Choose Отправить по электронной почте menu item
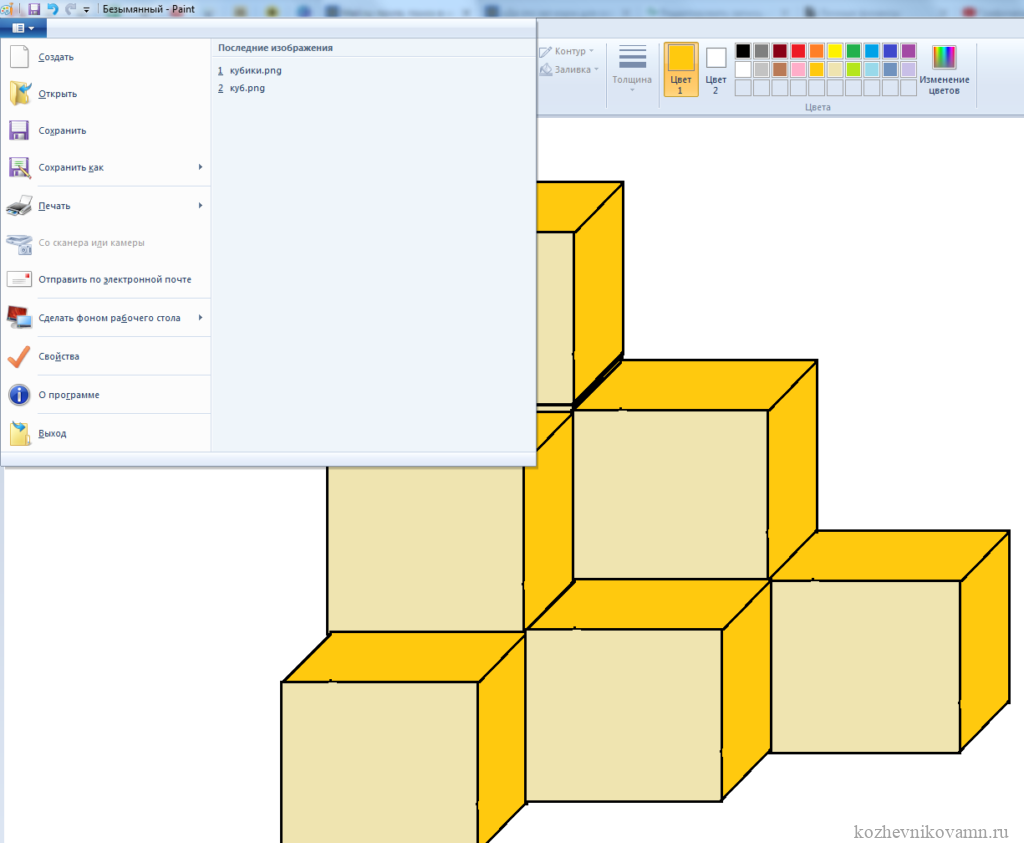1024x843 pixels. click(x=114, y=280)
